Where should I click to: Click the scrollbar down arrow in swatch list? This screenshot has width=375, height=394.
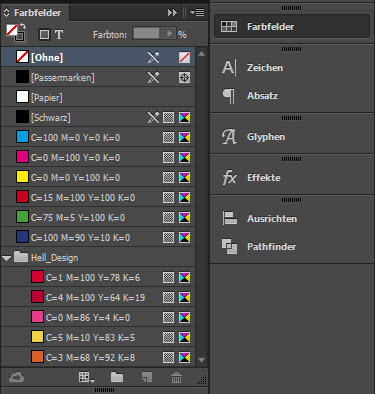tap(201, 360)
